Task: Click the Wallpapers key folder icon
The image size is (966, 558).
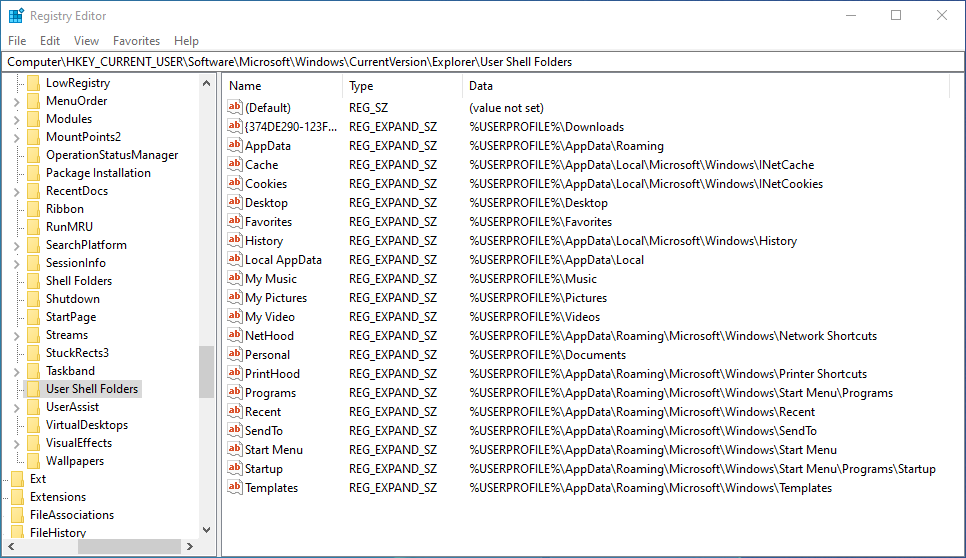Action: (33, 461)
